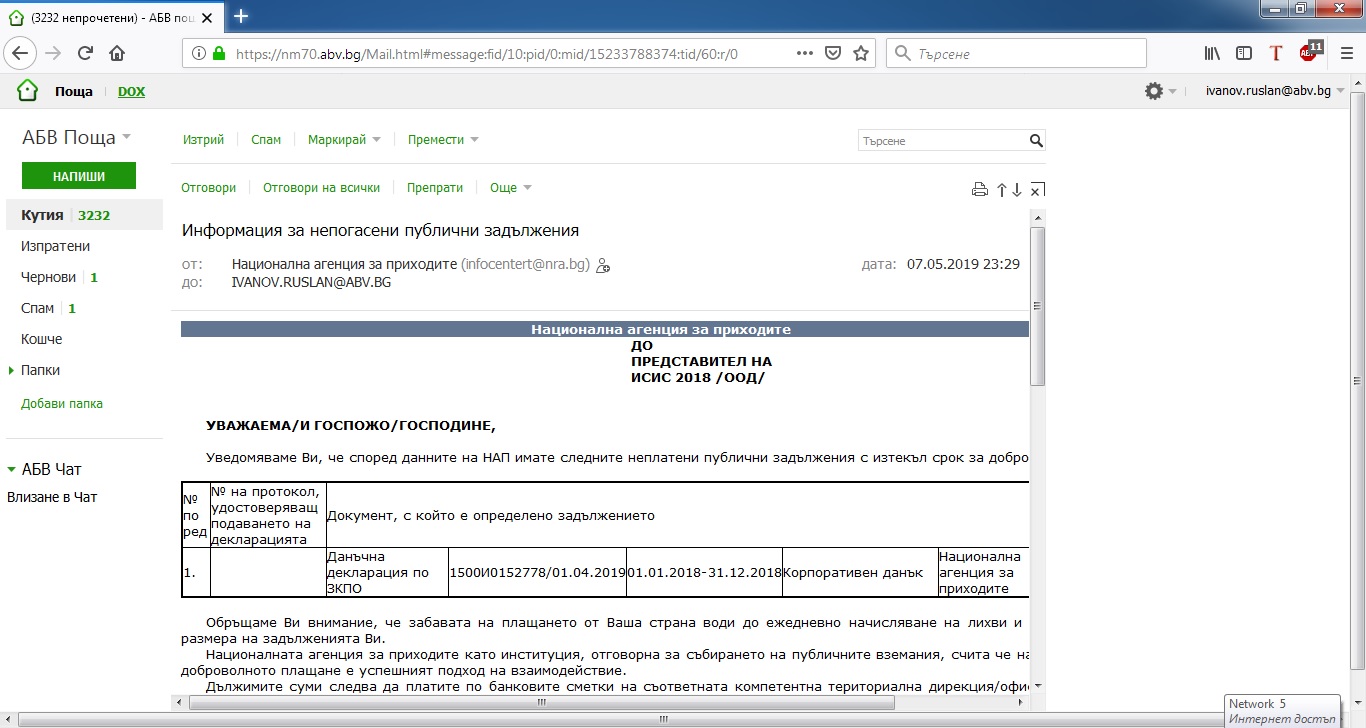Toggle Firefox sidebar icon
This screenshot has width=1366, height=728.
(1244, 53)
